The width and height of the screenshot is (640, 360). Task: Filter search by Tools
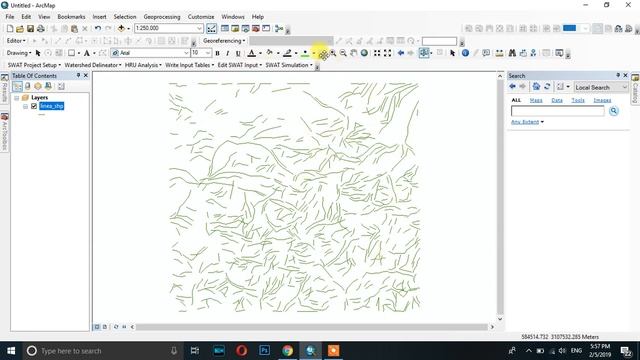[x=578, y=100]
